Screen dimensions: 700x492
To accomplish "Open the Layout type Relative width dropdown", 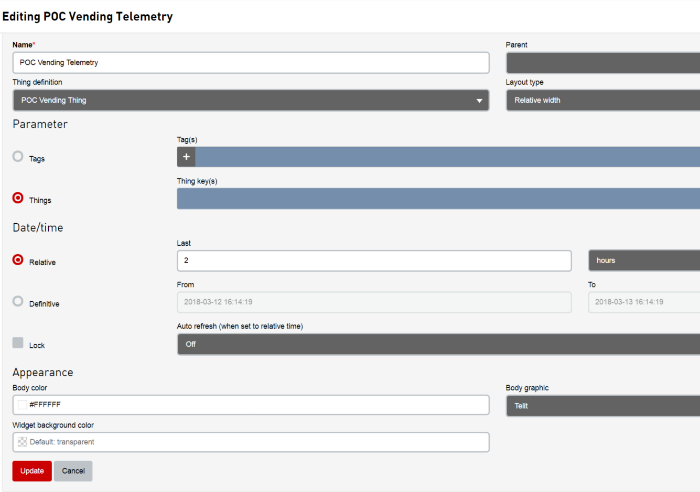I will [603, 100].
